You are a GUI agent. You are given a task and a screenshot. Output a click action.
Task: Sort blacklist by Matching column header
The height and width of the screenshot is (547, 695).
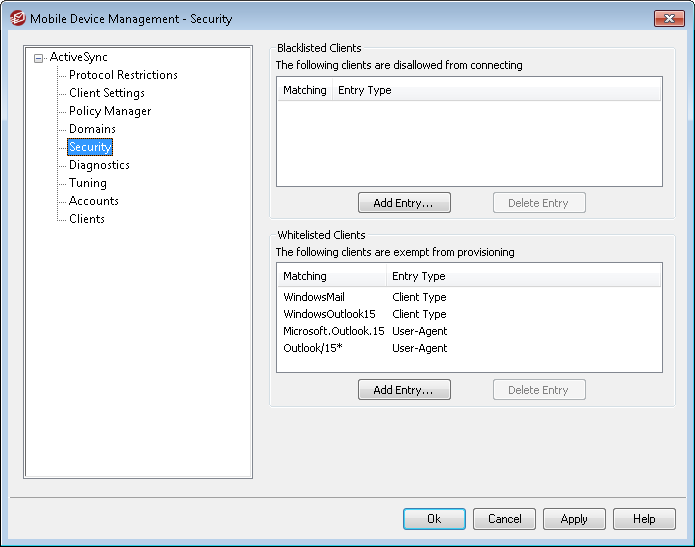[x=304, y=90]
